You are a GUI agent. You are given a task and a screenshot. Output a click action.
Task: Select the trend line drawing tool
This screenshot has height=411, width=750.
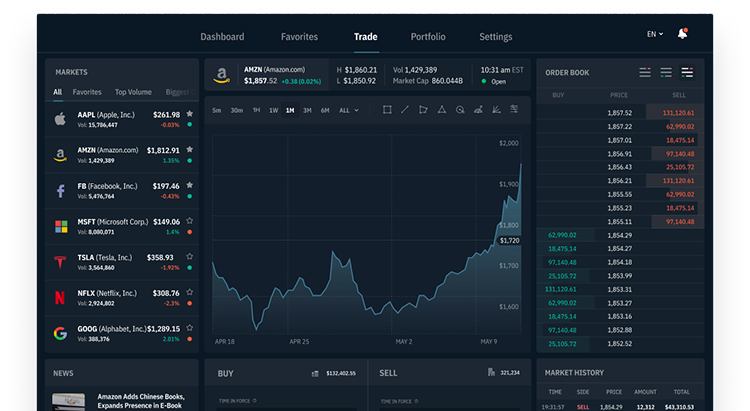(405, 110)
